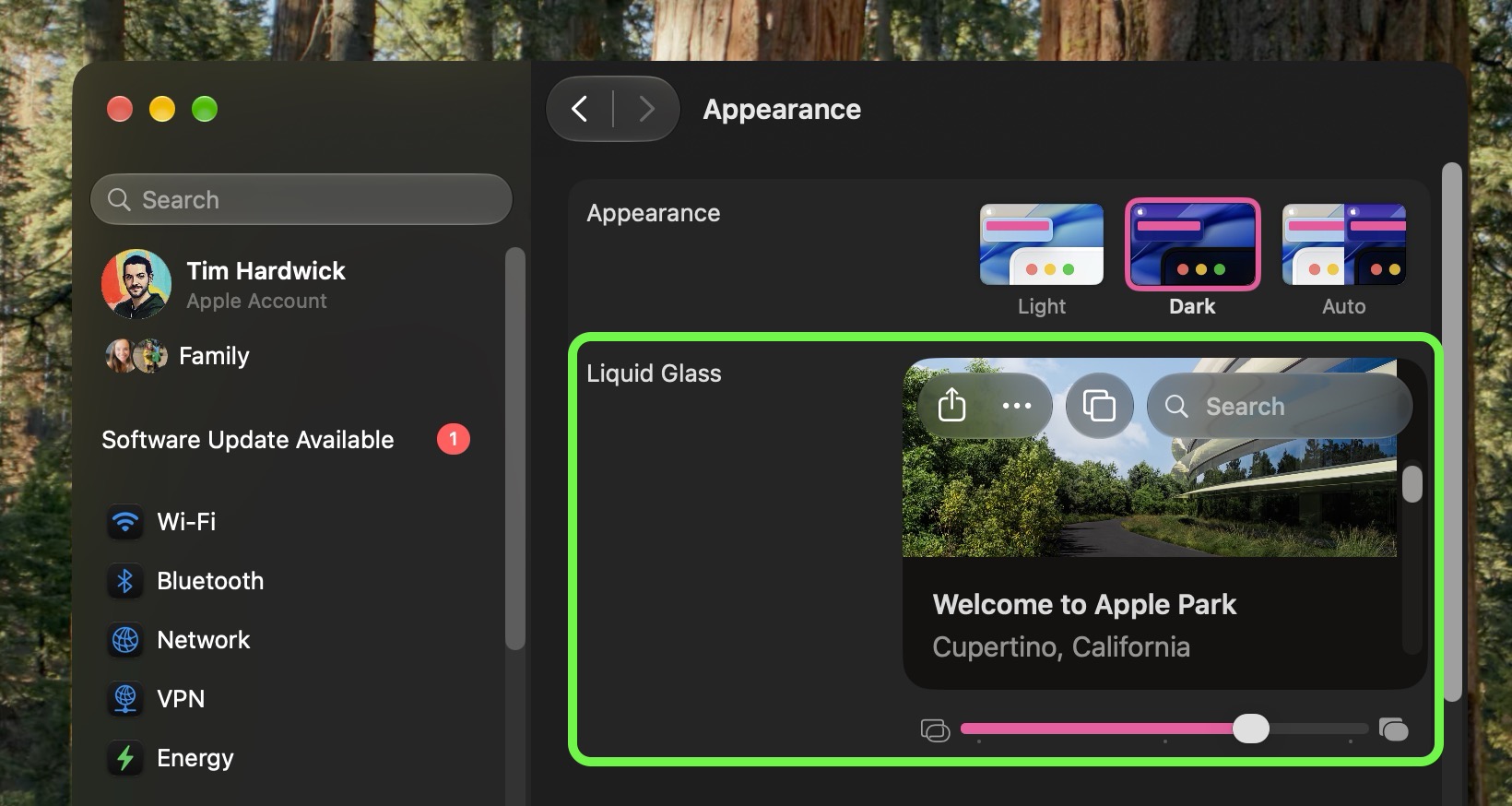Select the Auto appearance option
This screenshot has width=1512, height=806.
pyautogui.click(x=1343, y=260)
